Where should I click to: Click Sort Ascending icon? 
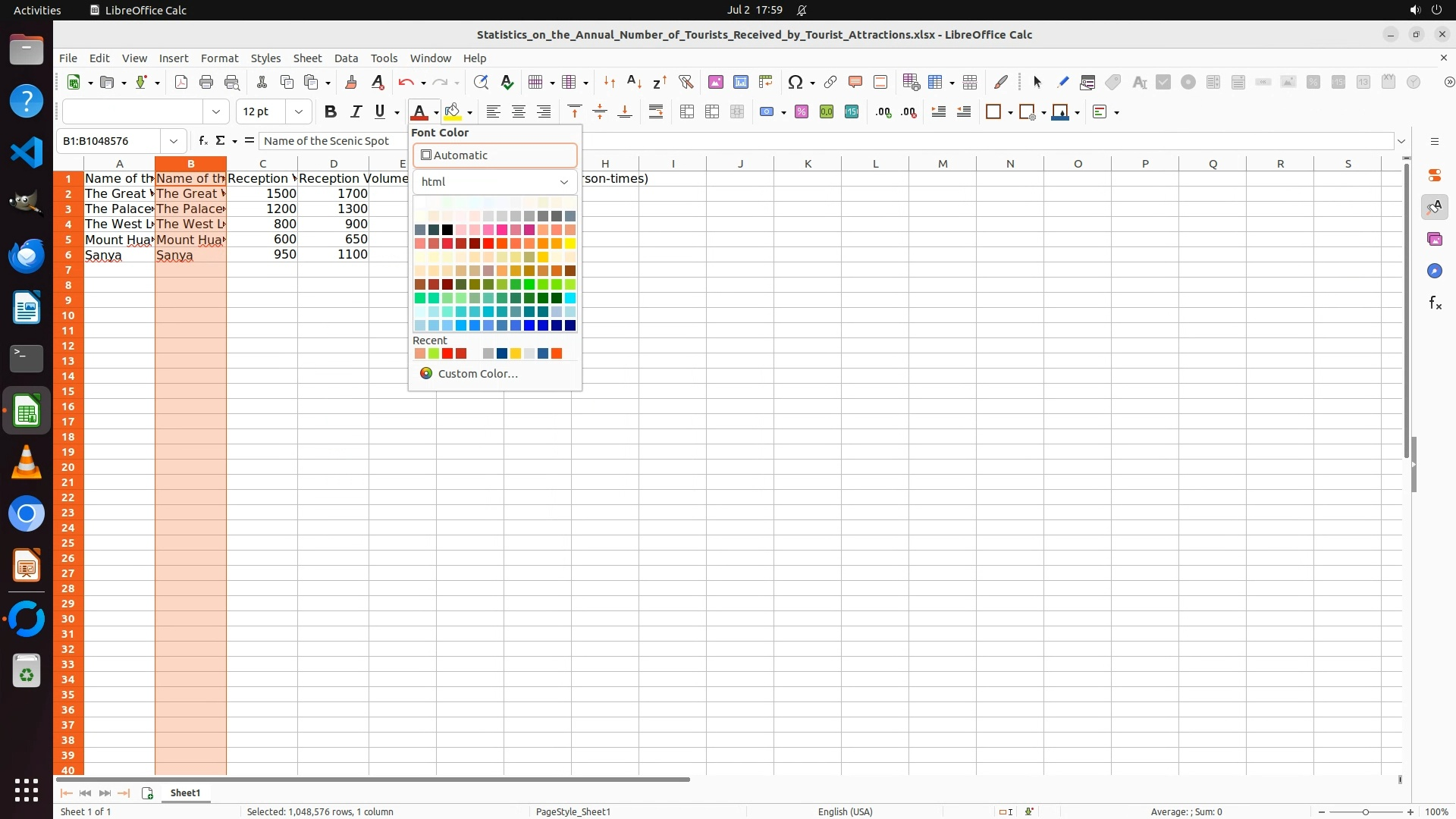(x=634, y=82)
